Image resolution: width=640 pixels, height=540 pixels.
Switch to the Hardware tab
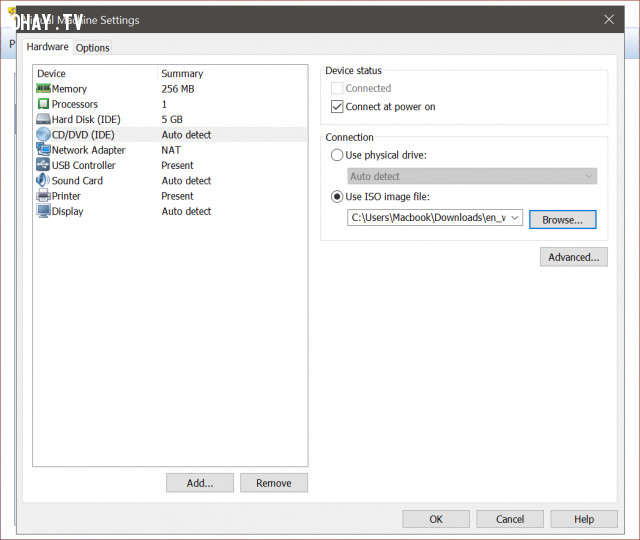(x=47, y=47)
